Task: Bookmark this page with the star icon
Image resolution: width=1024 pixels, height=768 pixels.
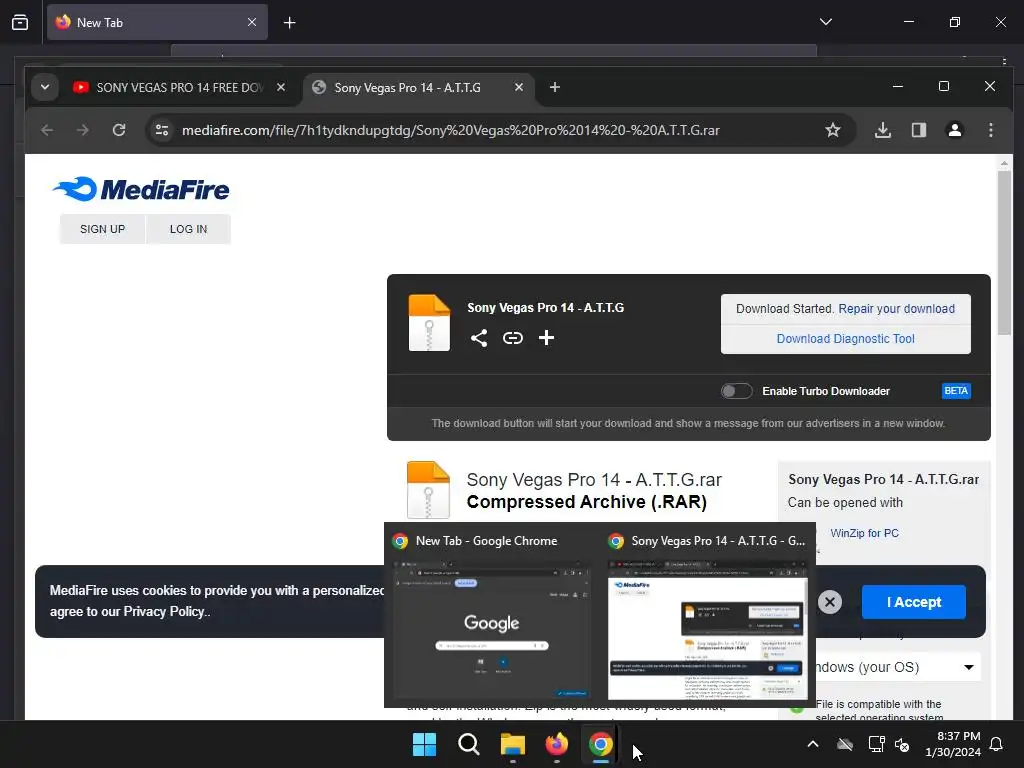Action: (x=833, y=130)
